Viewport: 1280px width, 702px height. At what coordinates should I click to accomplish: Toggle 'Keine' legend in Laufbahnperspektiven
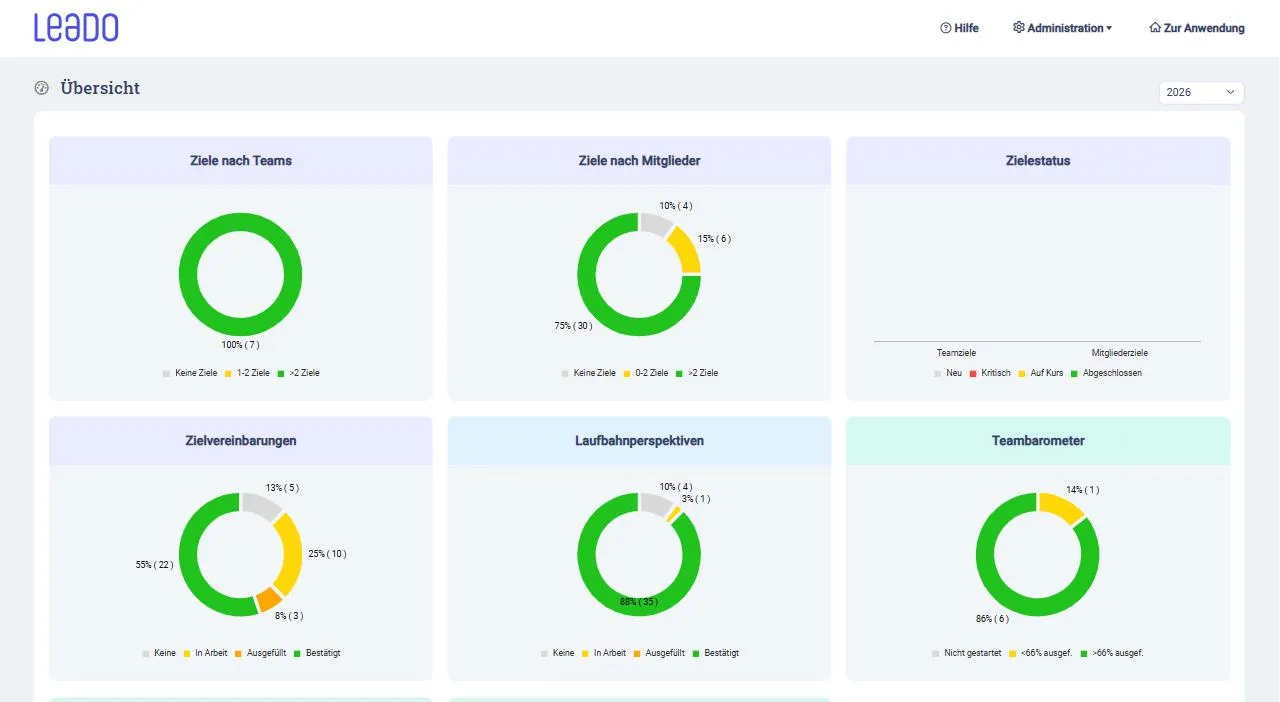[x=557, y=653]
